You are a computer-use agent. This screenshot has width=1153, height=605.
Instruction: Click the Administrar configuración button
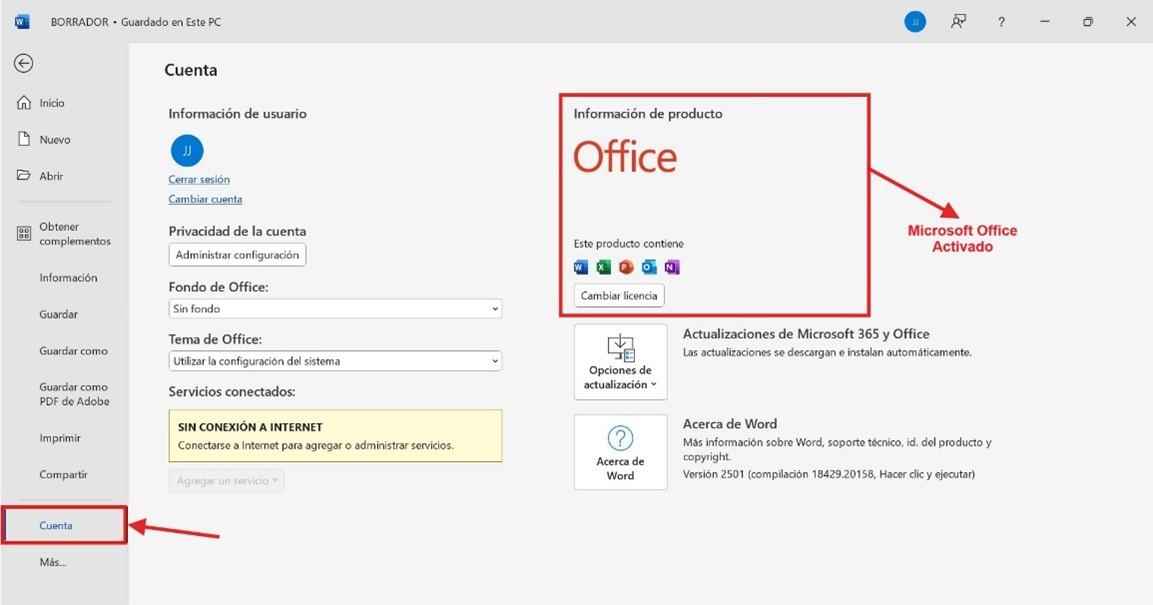238,255
